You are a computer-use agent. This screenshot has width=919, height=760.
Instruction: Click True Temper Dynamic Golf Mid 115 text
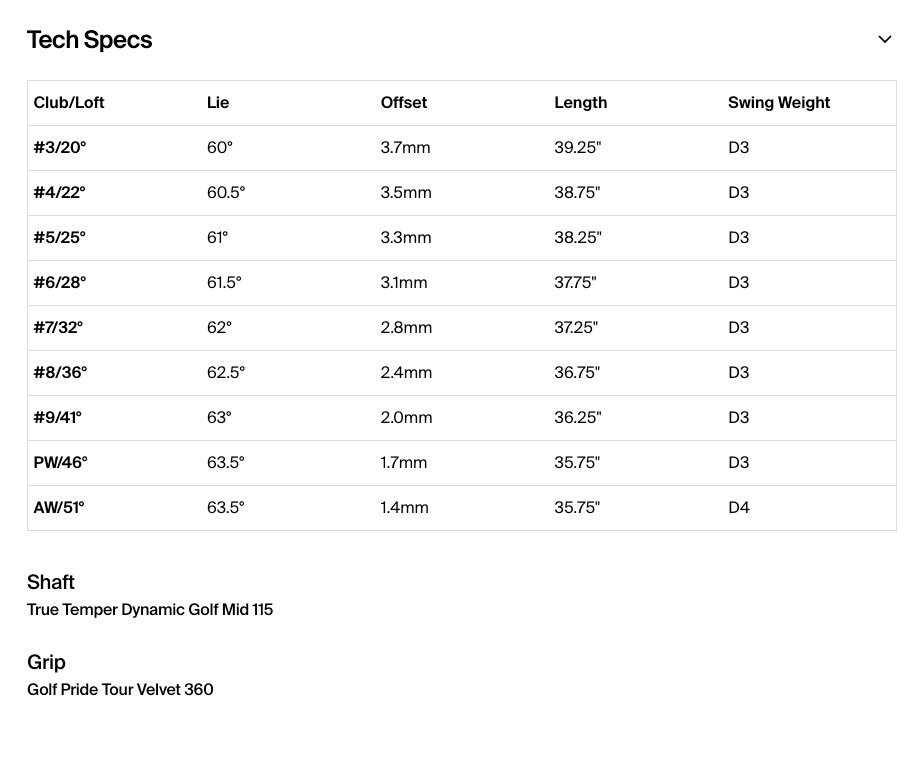tap(150, 610)
